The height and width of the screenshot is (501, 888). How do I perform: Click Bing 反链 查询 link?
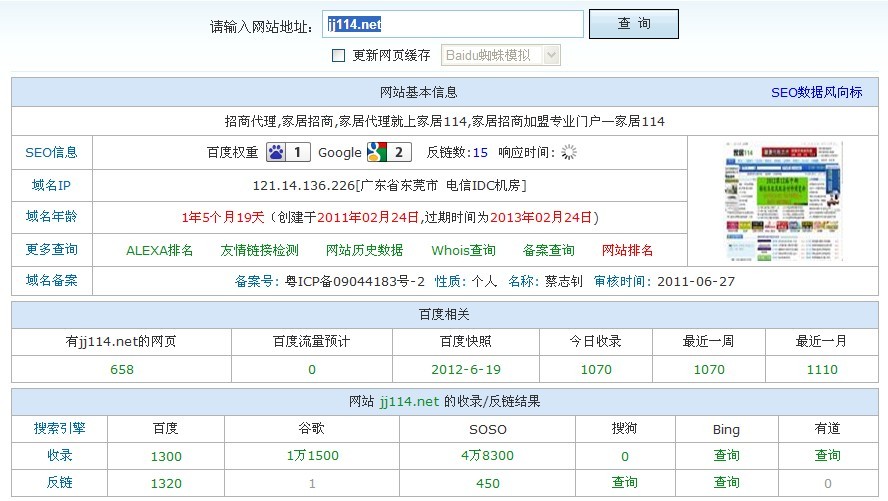click(726, 482)
